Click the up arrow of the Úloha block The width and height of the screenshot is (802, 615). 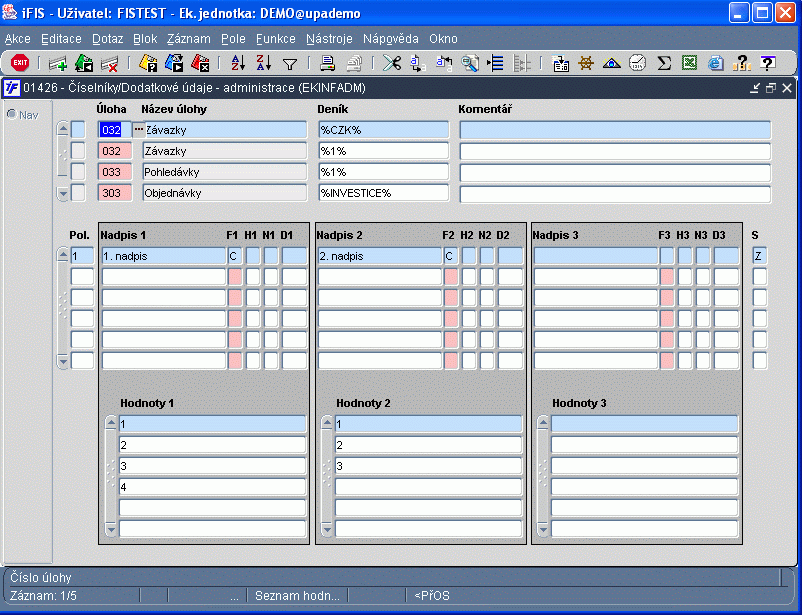[x=63, y=128]
